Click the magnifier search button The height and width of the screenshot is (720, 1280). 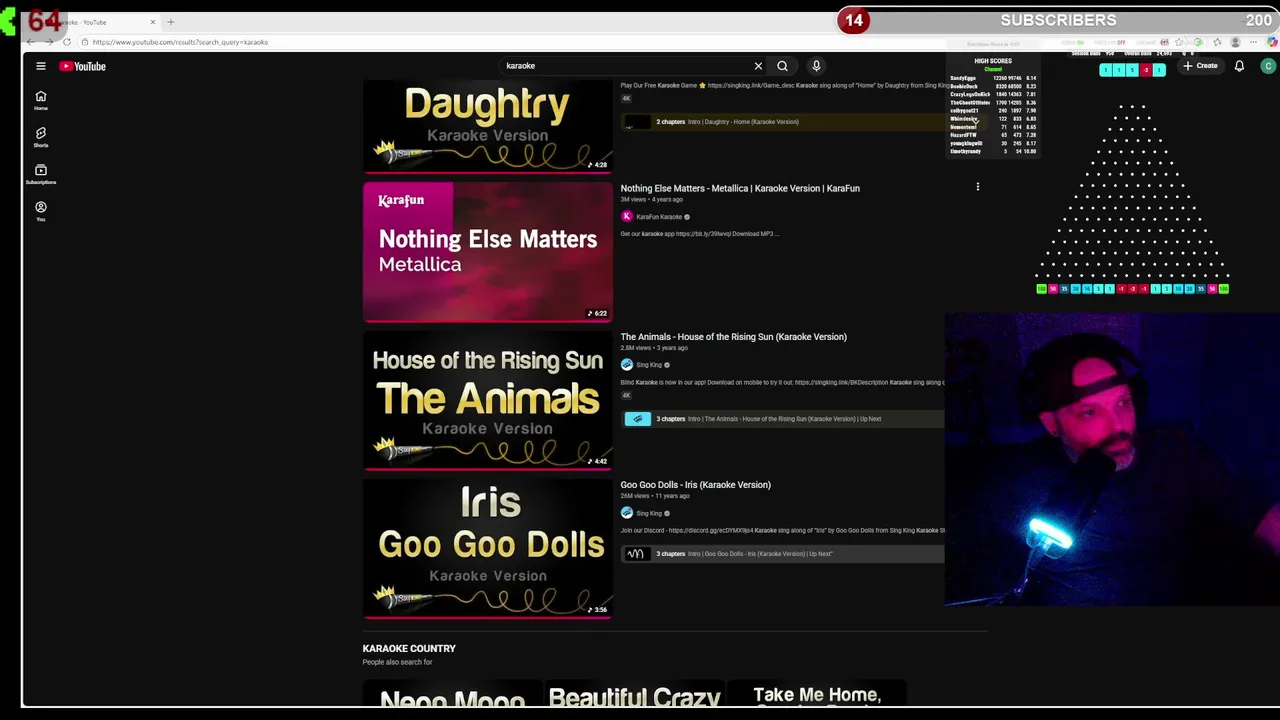(x=782, y=66)
